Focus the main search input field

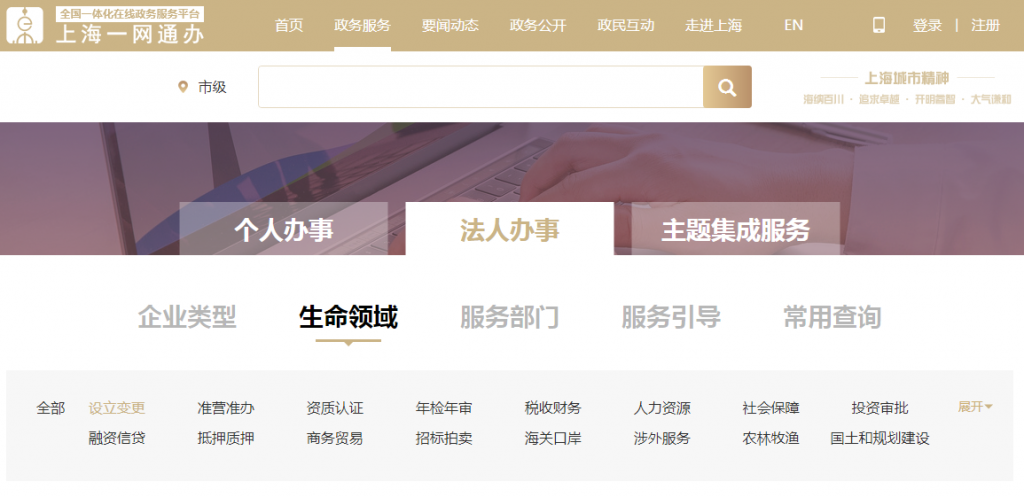click(480, 87)
